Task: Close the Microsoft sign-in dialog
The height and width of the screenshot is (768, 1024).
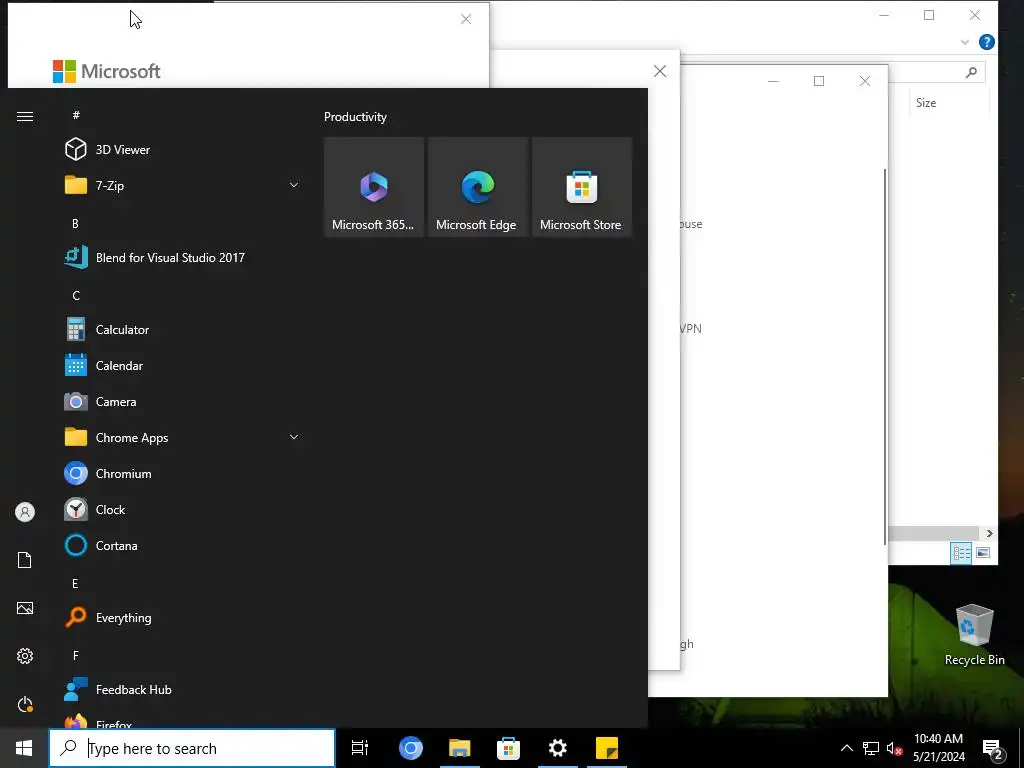Action: [x=466, y=19]
